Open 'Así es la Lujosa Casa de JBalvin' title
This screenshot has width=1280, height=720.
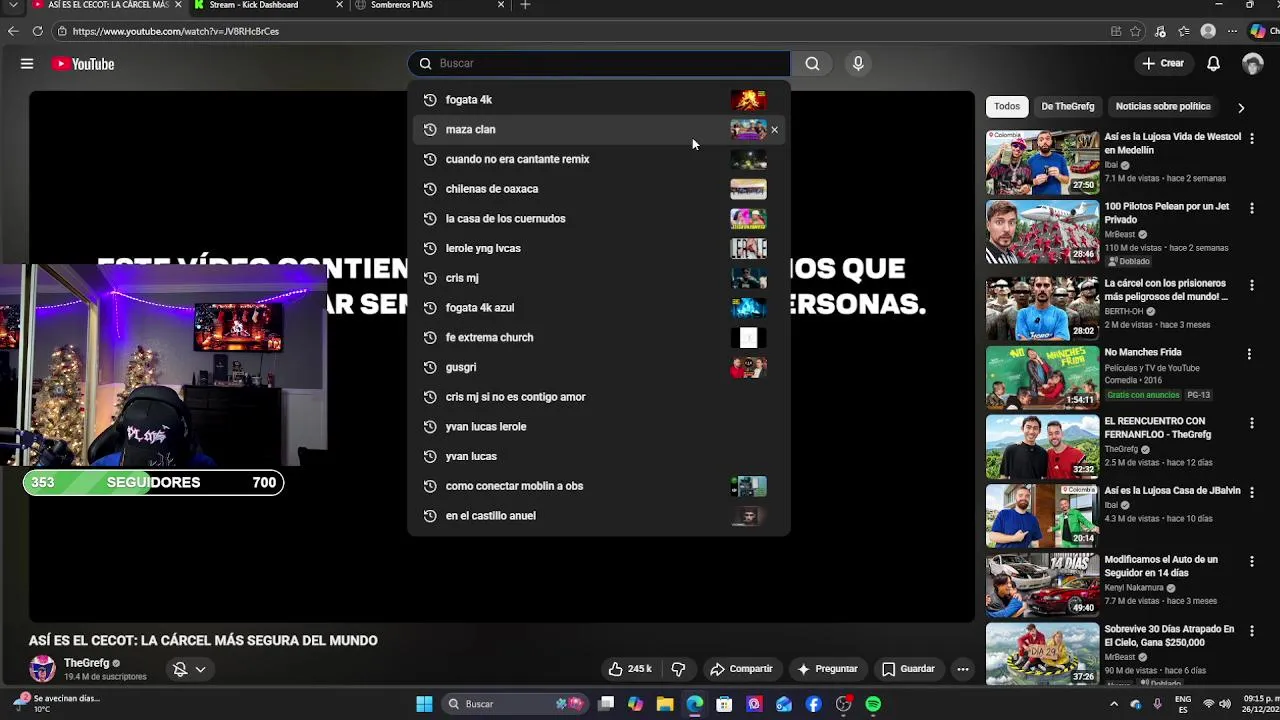(1172, 491)
